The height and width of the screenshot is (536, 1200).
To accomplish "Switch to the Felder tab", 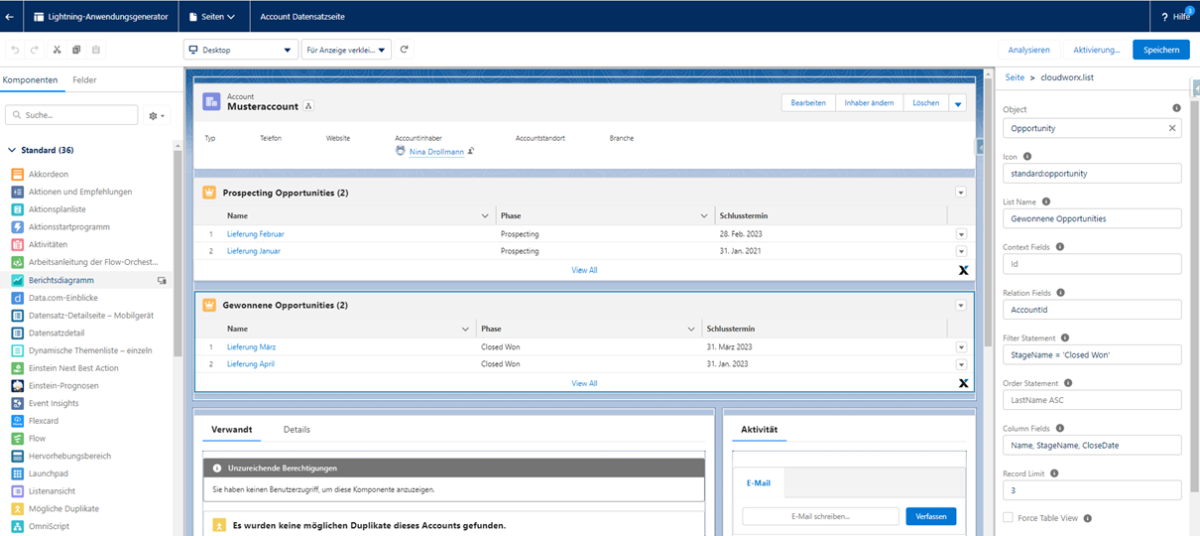I will tap(85, 80).
